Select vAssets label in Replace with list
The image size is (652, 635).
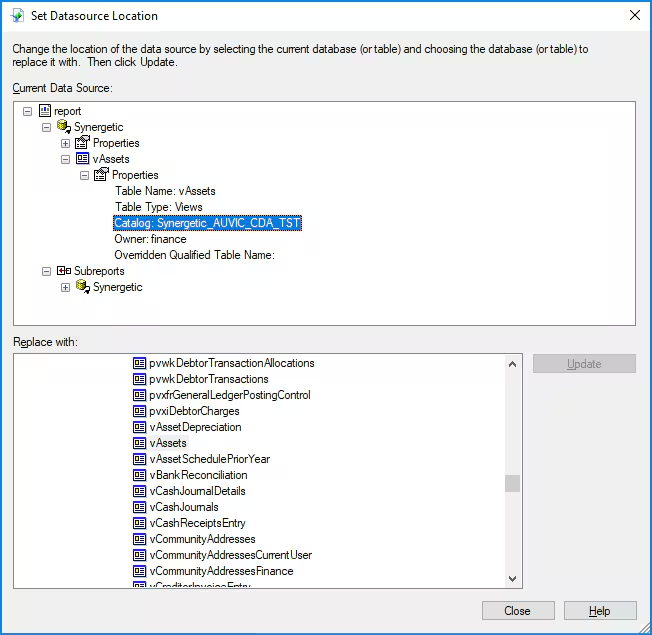168,443
